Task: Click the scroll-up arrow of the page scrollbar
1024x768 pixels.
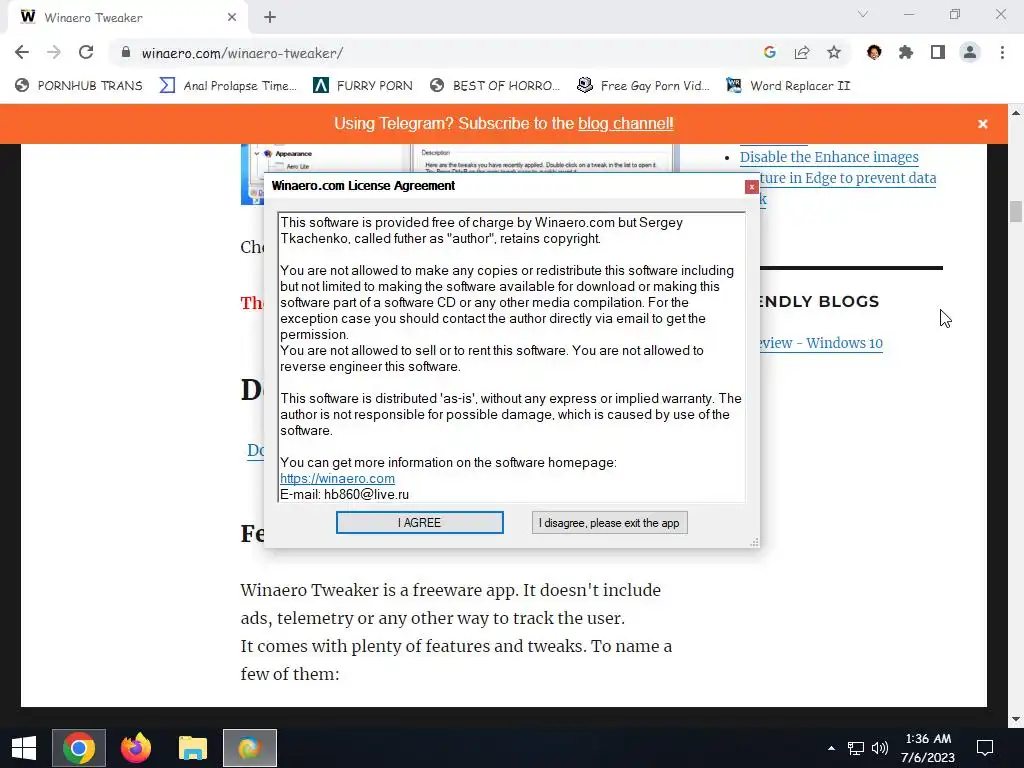Action: pyautogui.click(x=1016, y=112)
